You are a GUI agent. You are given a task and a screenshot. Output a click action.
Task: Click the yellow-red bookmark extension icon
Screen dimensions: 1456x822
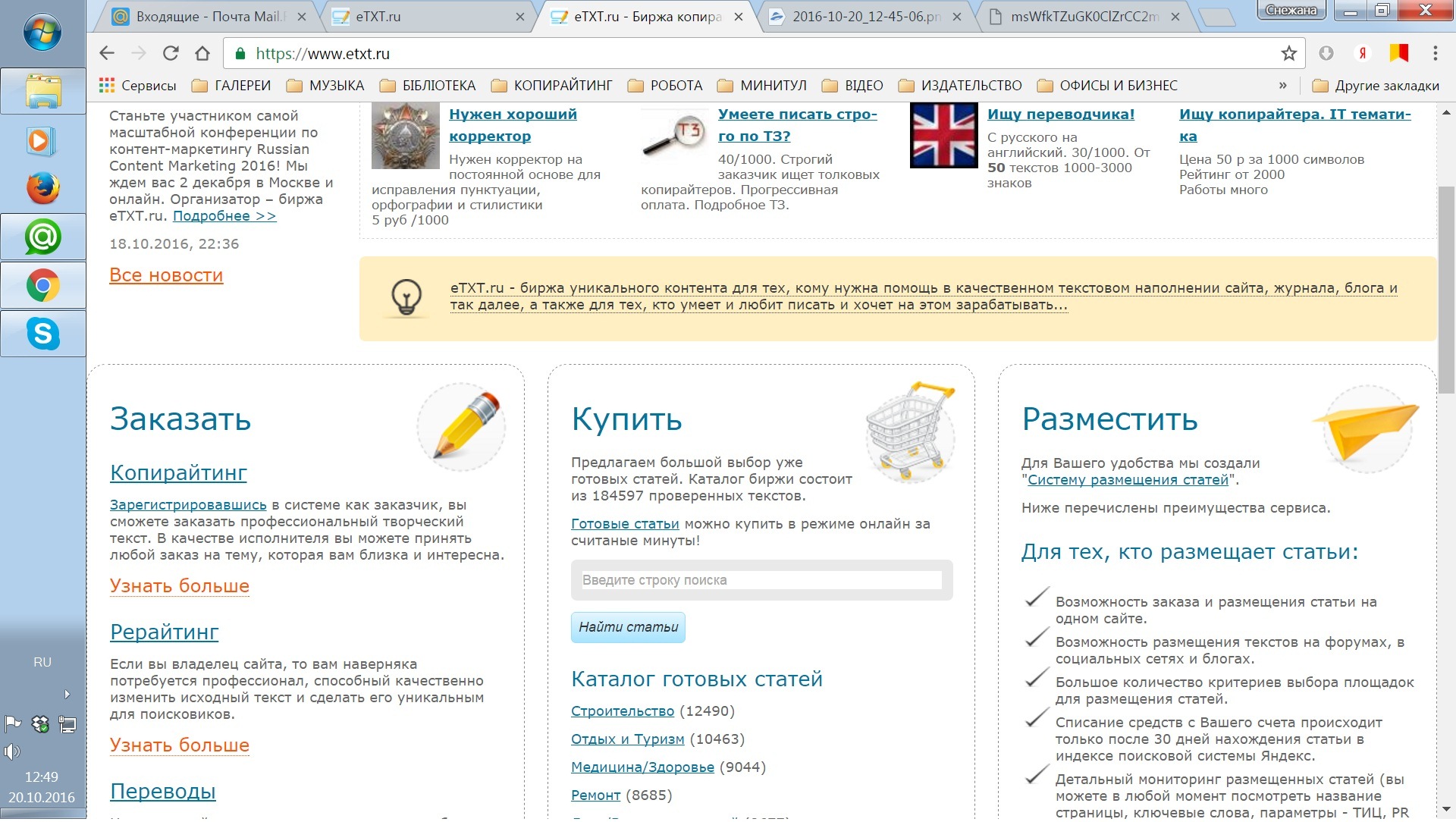click(x=1399, y=53)
